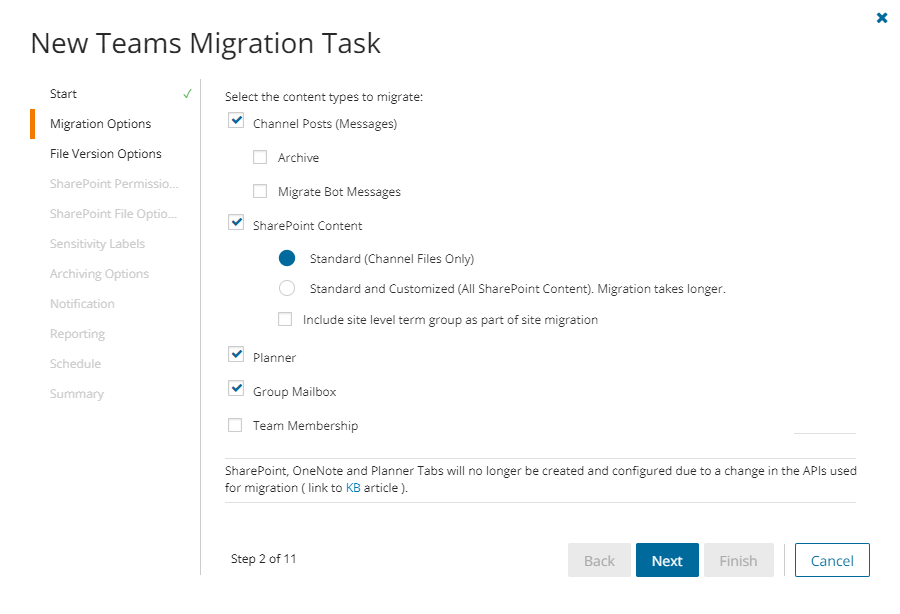Screen dimensions: 900x614
Task: Click the Next button
Action: pos(667,561)
